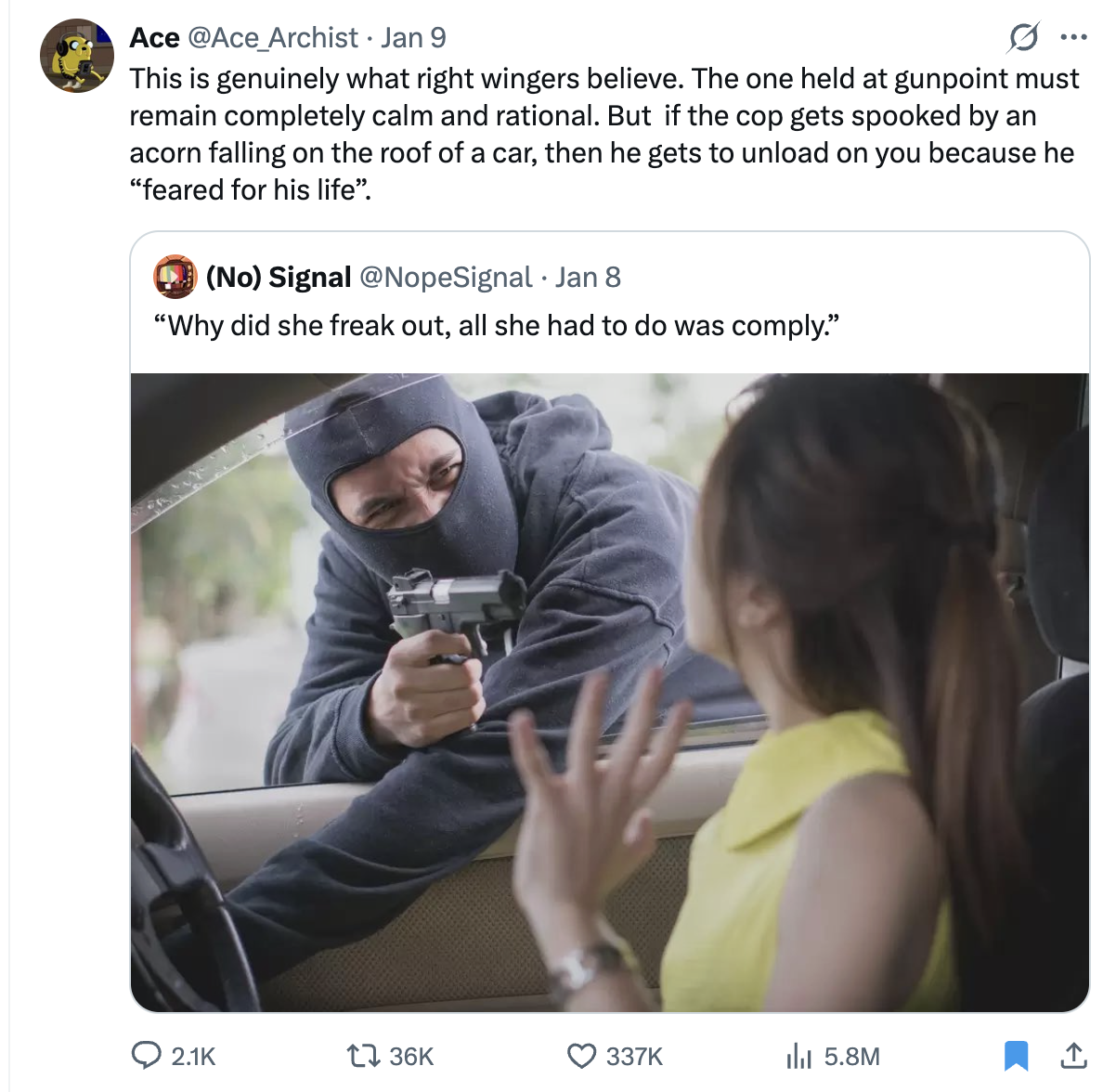
Task: Click the quoted tweet text about comply
Action: 497,326
